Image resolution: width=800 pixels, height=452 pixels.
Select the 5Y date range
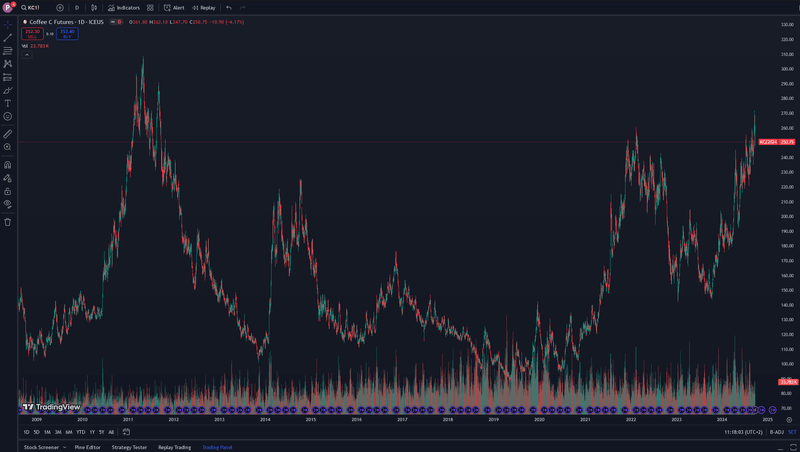pos(102,432)
